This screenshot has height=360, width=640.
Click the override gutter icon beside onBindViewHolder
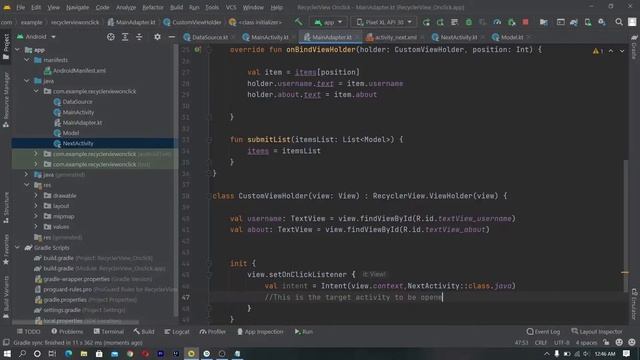coord(198,50)
